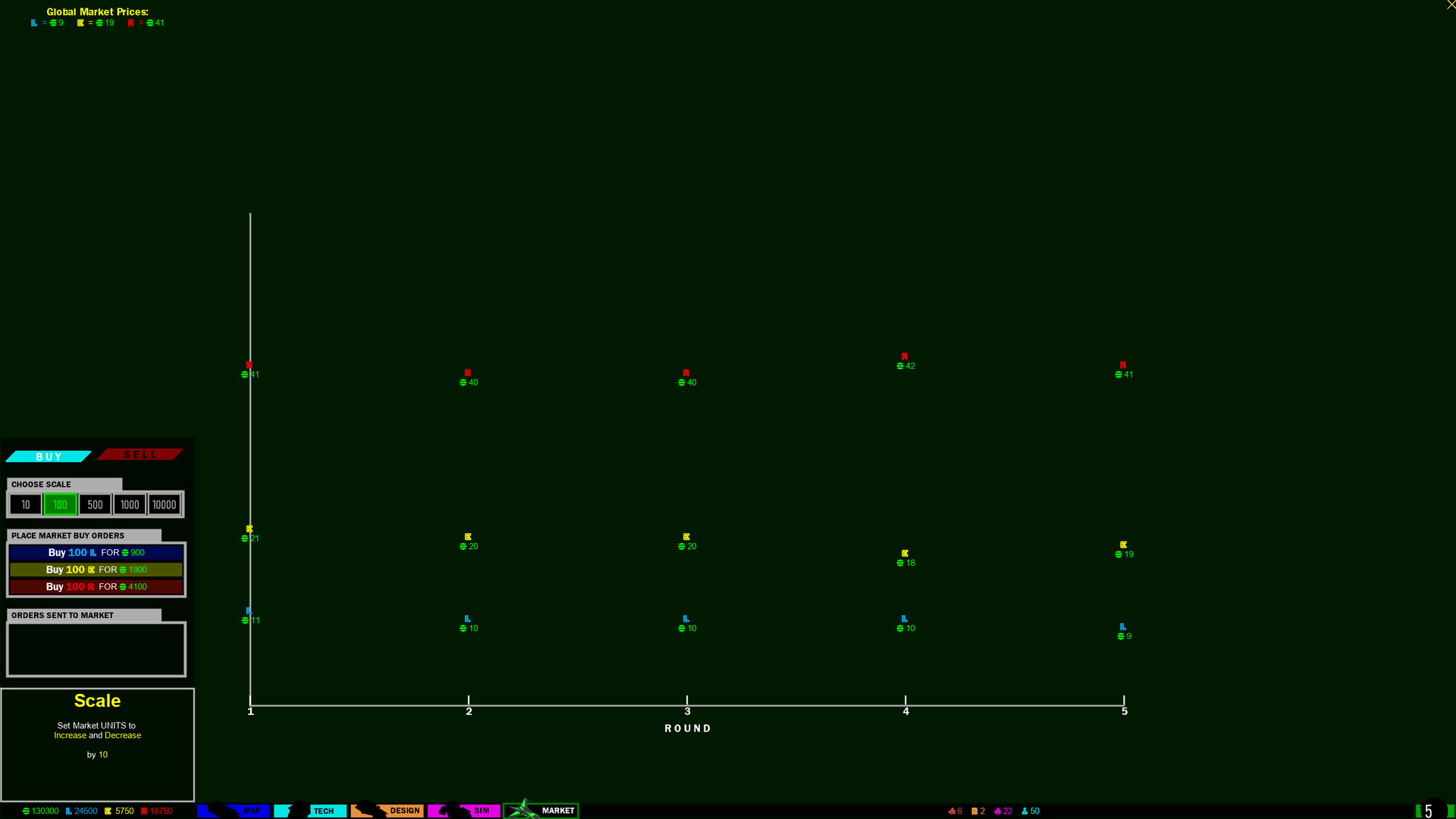Select scale 500 option
Image resolution: width=1456 pixels, height=819 pixels.
click(95, 505)
